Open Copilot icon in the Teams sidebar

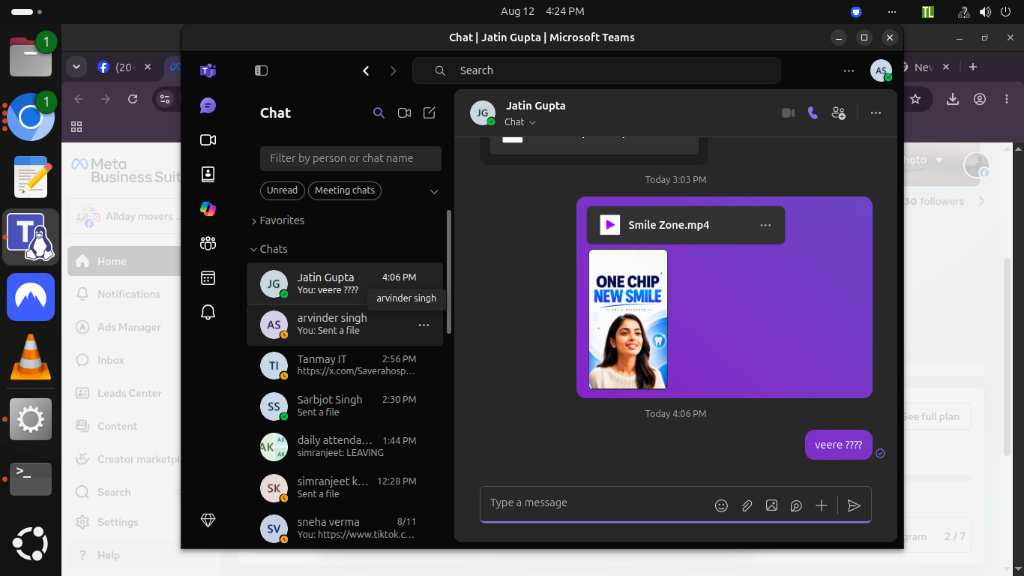[208, 209]
